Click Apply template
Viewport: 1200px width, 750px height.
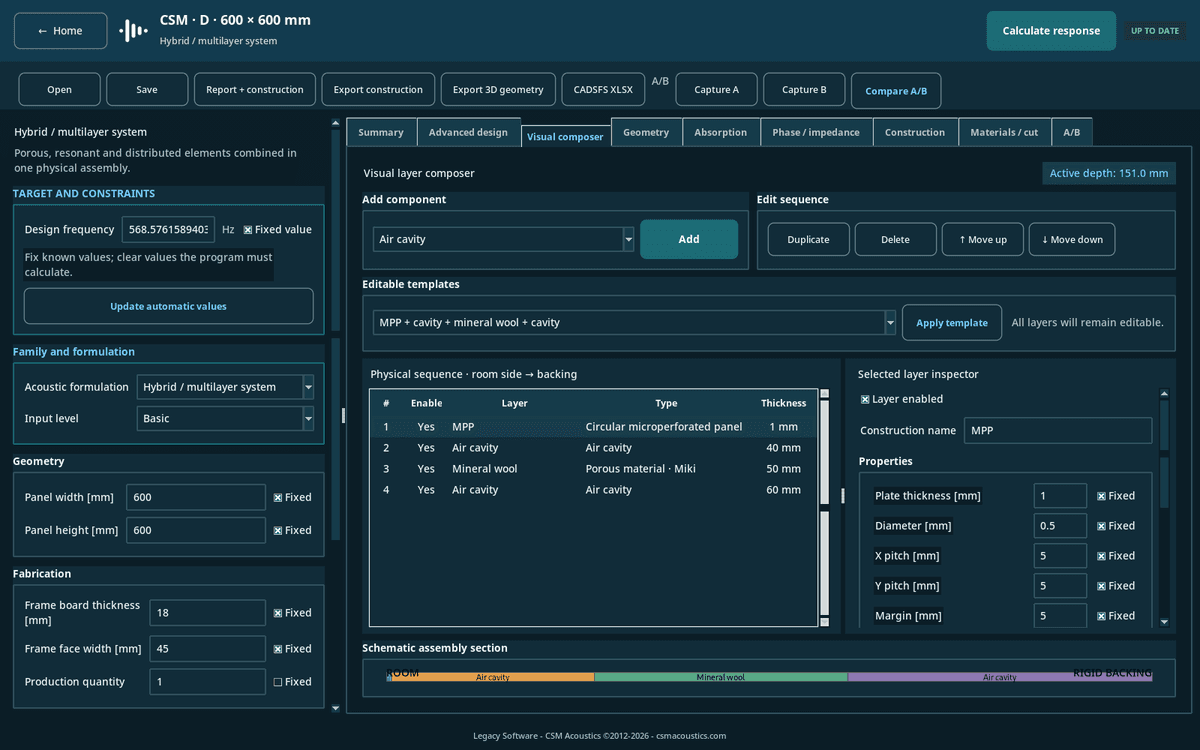pyautogui.click(x=952, y=323)
